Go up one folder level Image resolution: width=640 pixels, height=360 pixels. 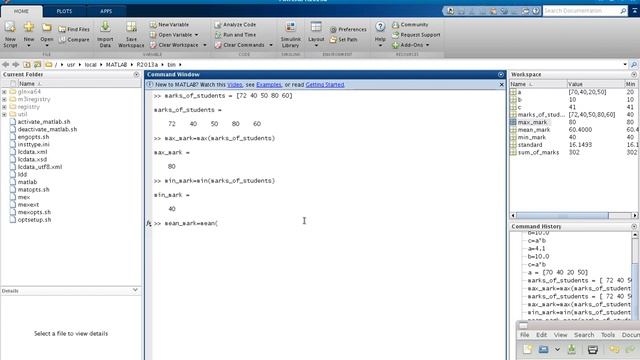pos(27,64)
